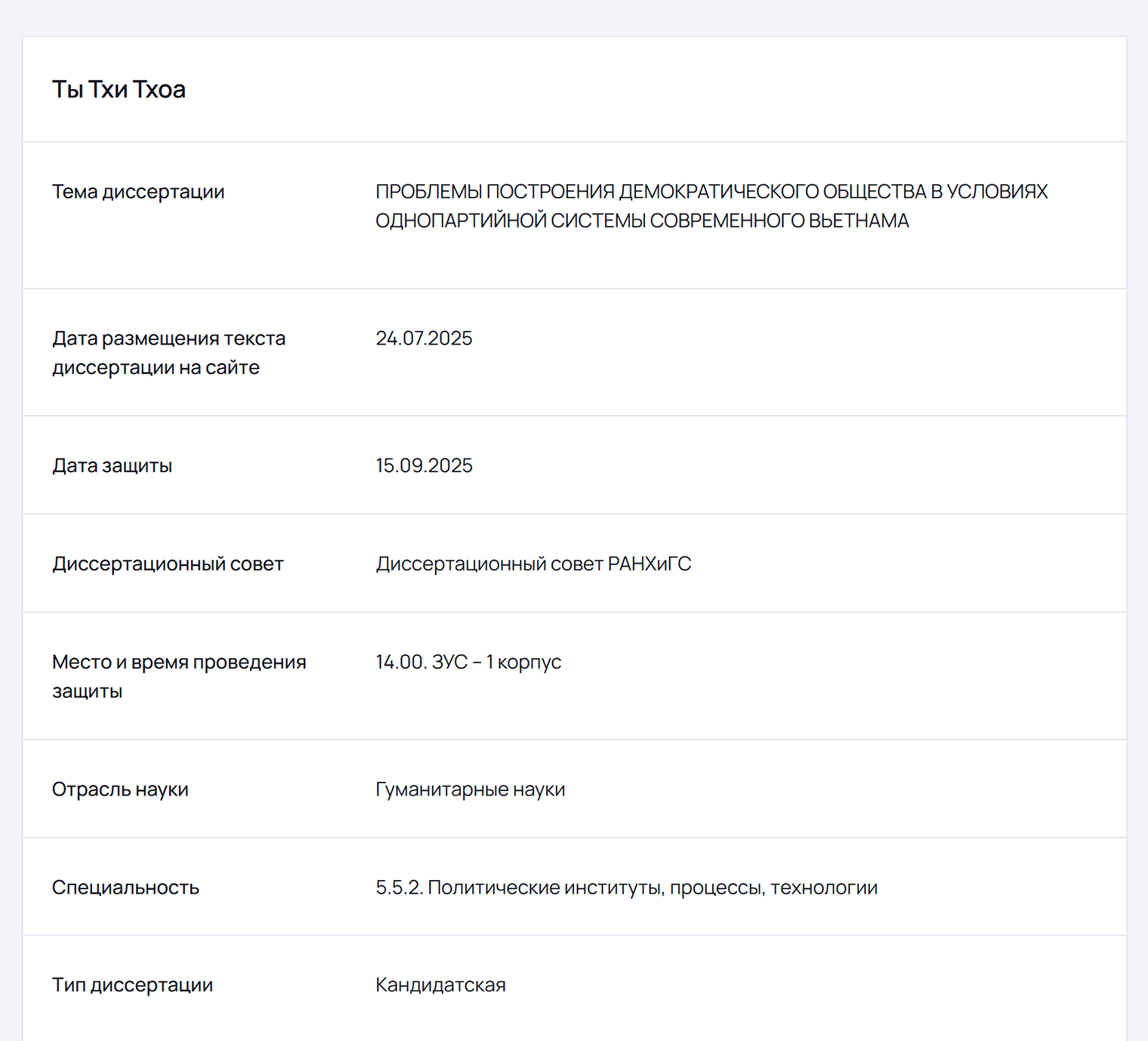Select the dissertation type "Кандидатская"
This screenshot has width=1148, height=1041.
point(440,985)
